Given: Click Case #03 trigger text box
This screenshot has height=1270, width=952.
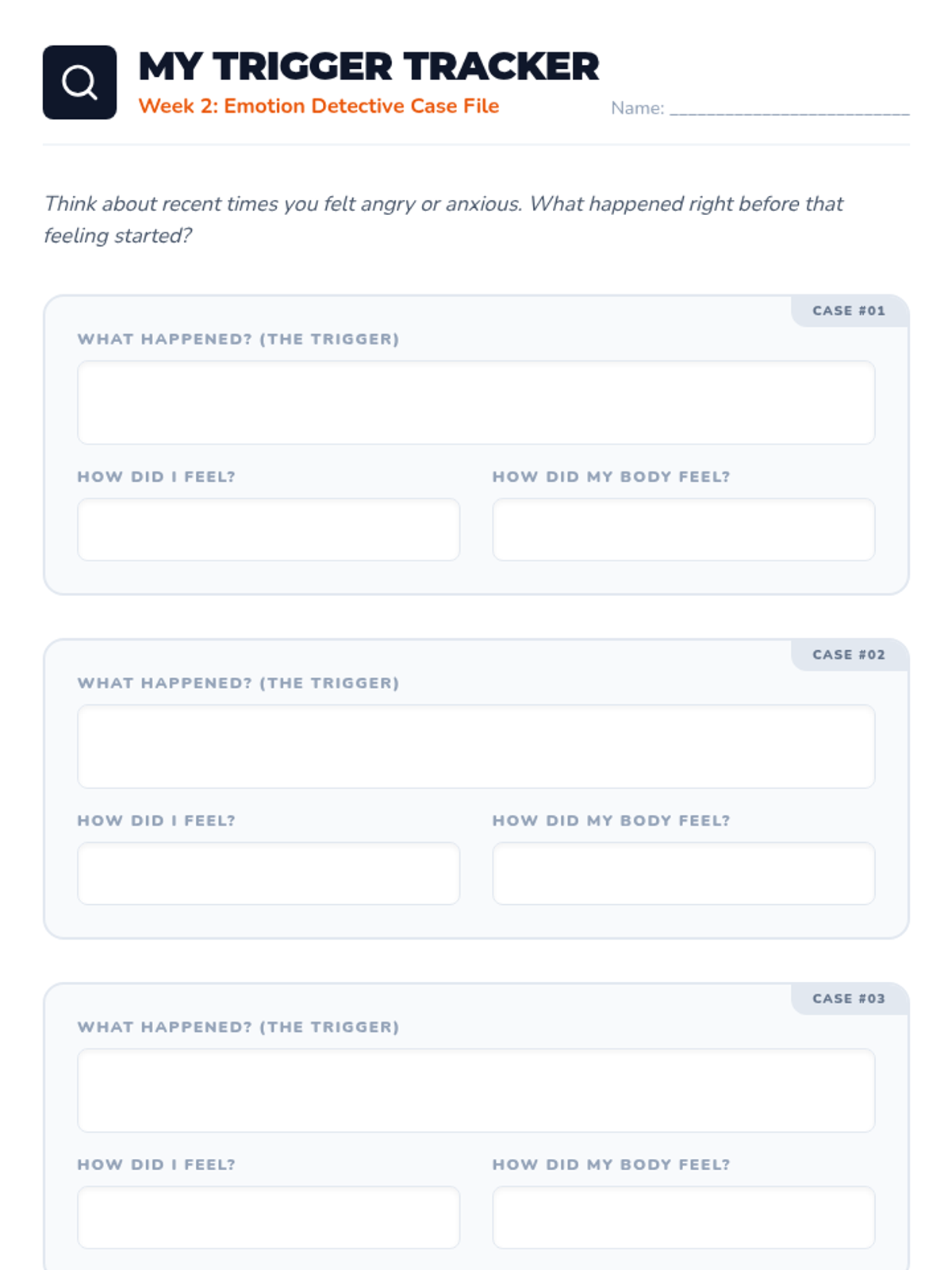Looking at the screenshot, I should point(476,1090).
